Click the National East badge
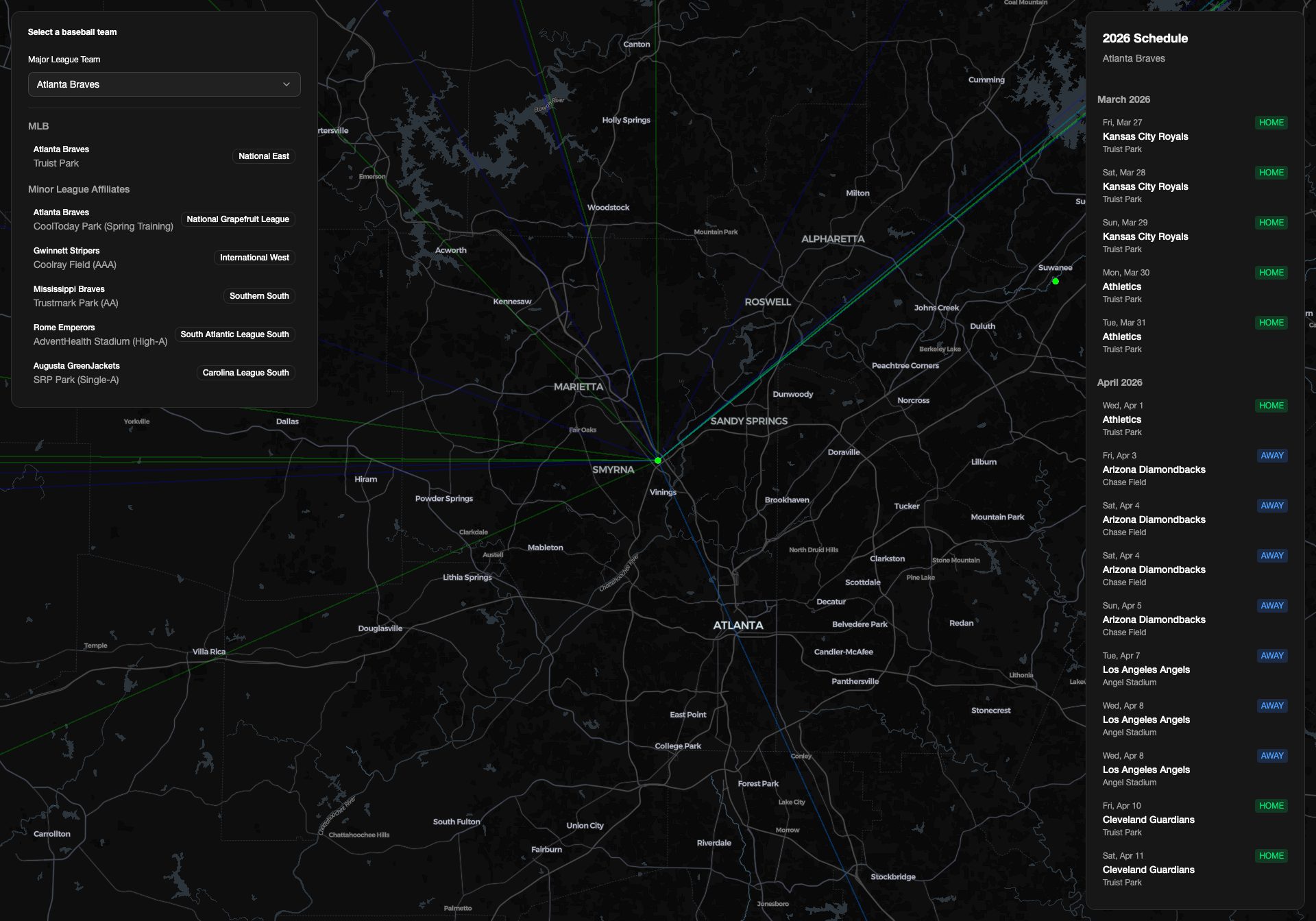This screenshot has height=921, width=1316. (264, 156)
